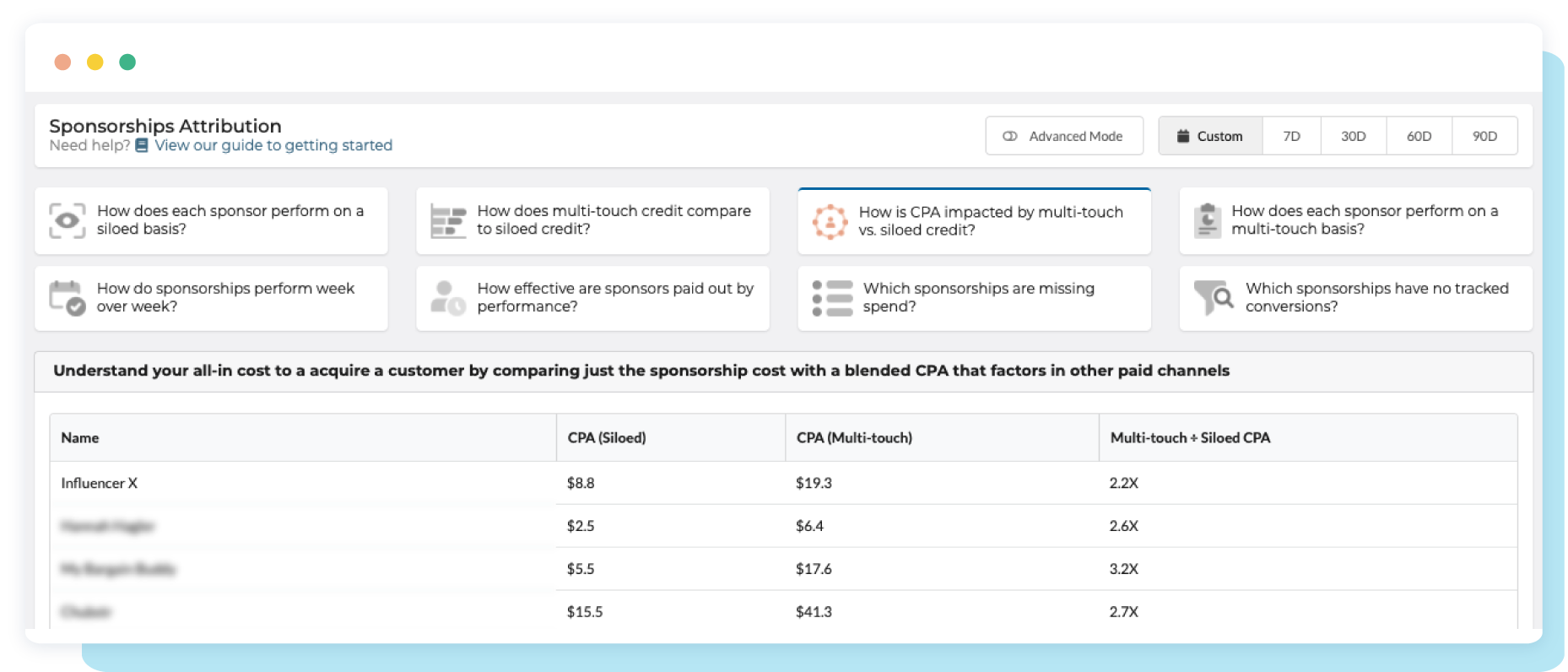Click the $6.4 multi-touch CPA value
Screen dimensions: 1568x672
point(809,526)
